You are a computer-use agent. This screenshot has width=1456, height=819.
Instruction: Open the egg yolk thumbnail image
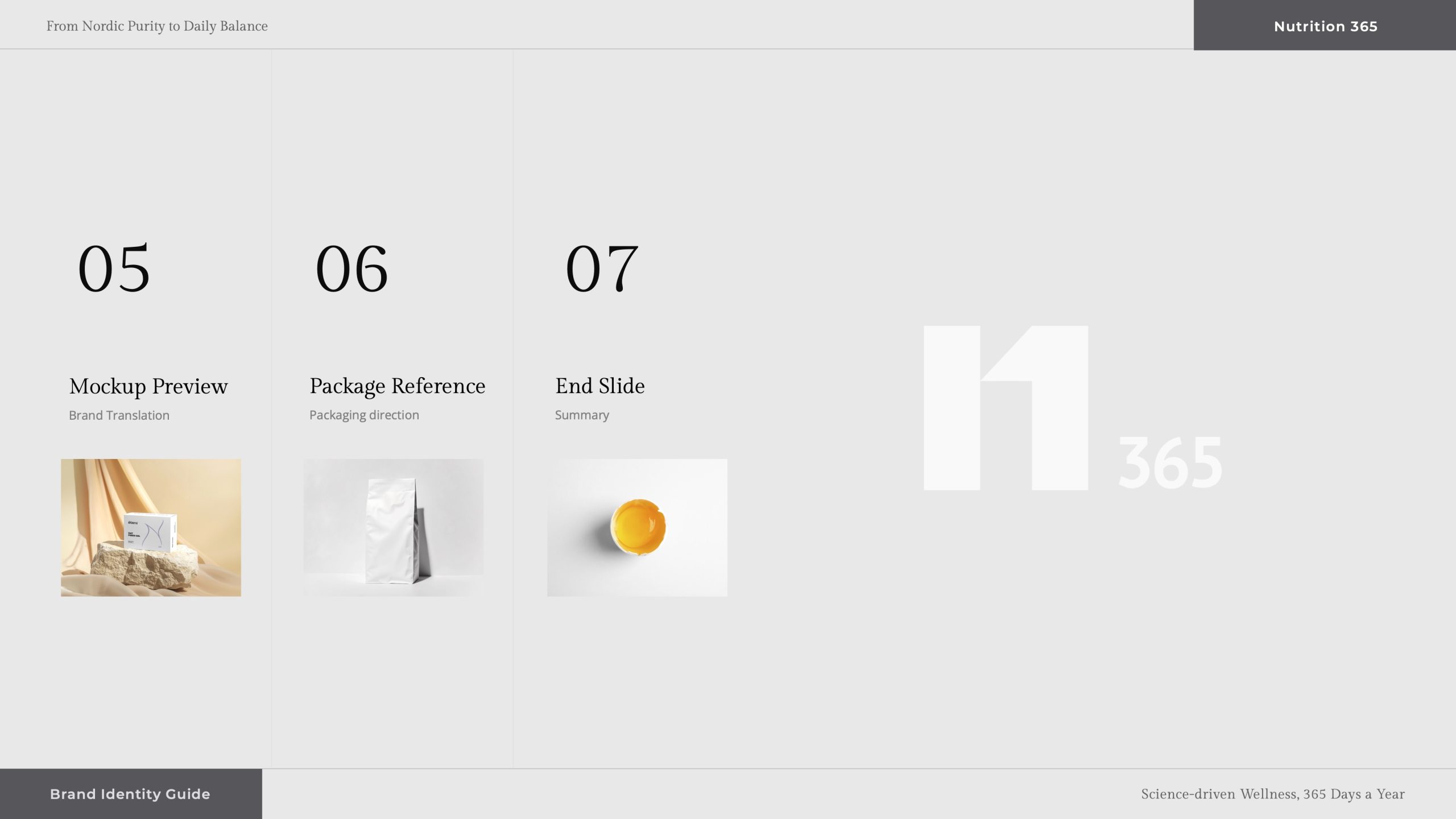point(638,526)
